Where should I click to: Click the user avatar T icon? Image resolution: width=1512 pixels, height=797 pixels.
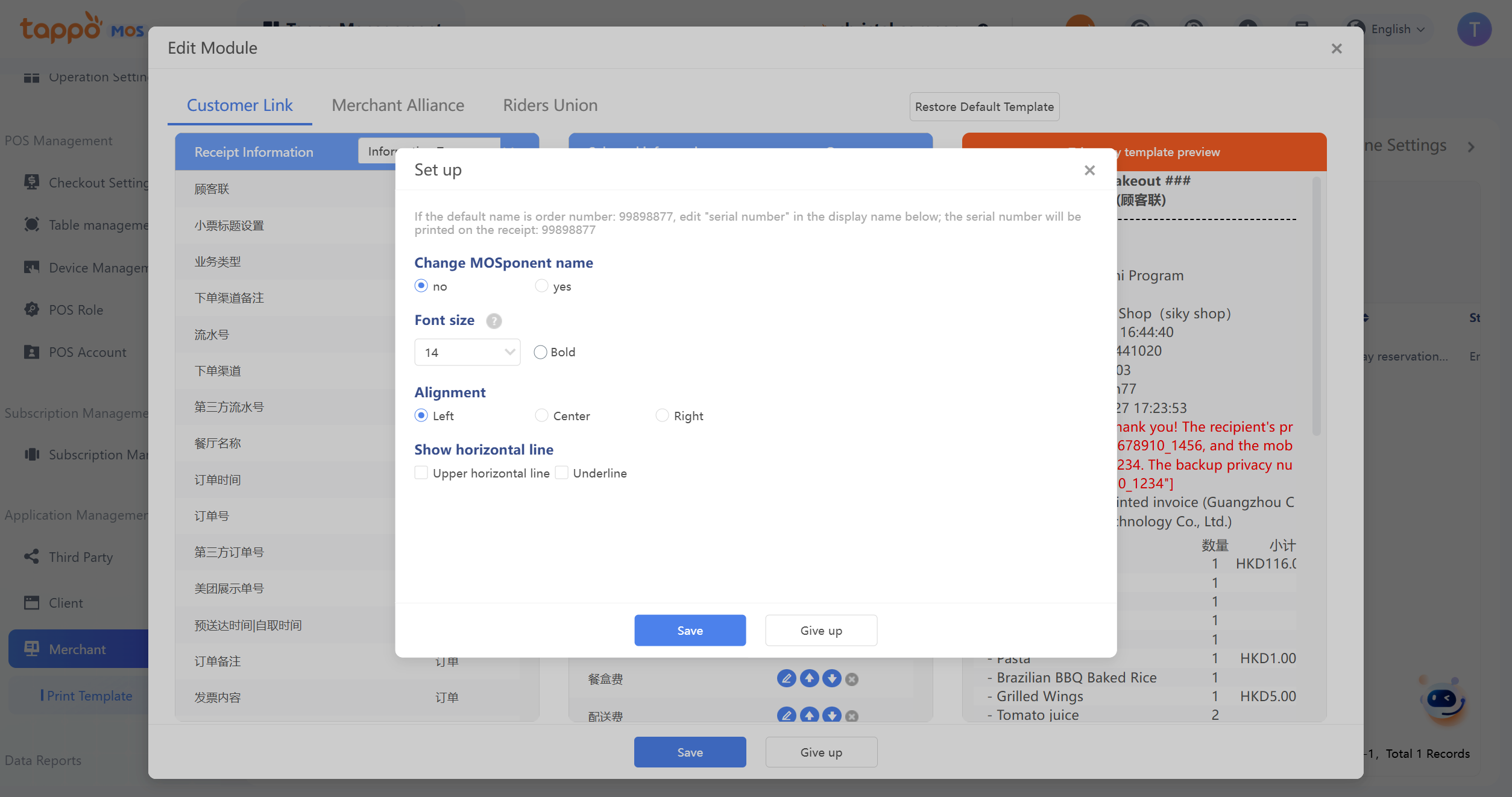coord(1474,30)
